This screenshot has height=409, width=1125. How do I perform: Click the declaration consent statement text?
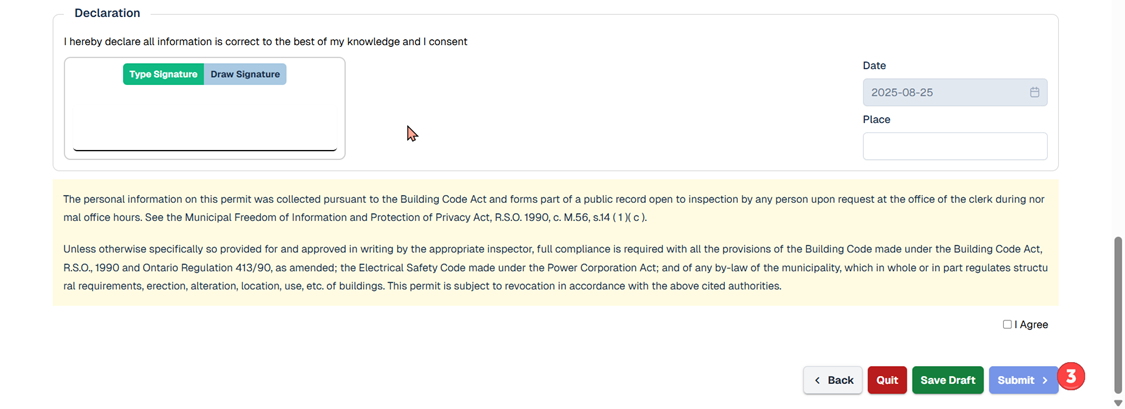pos(265,42)
